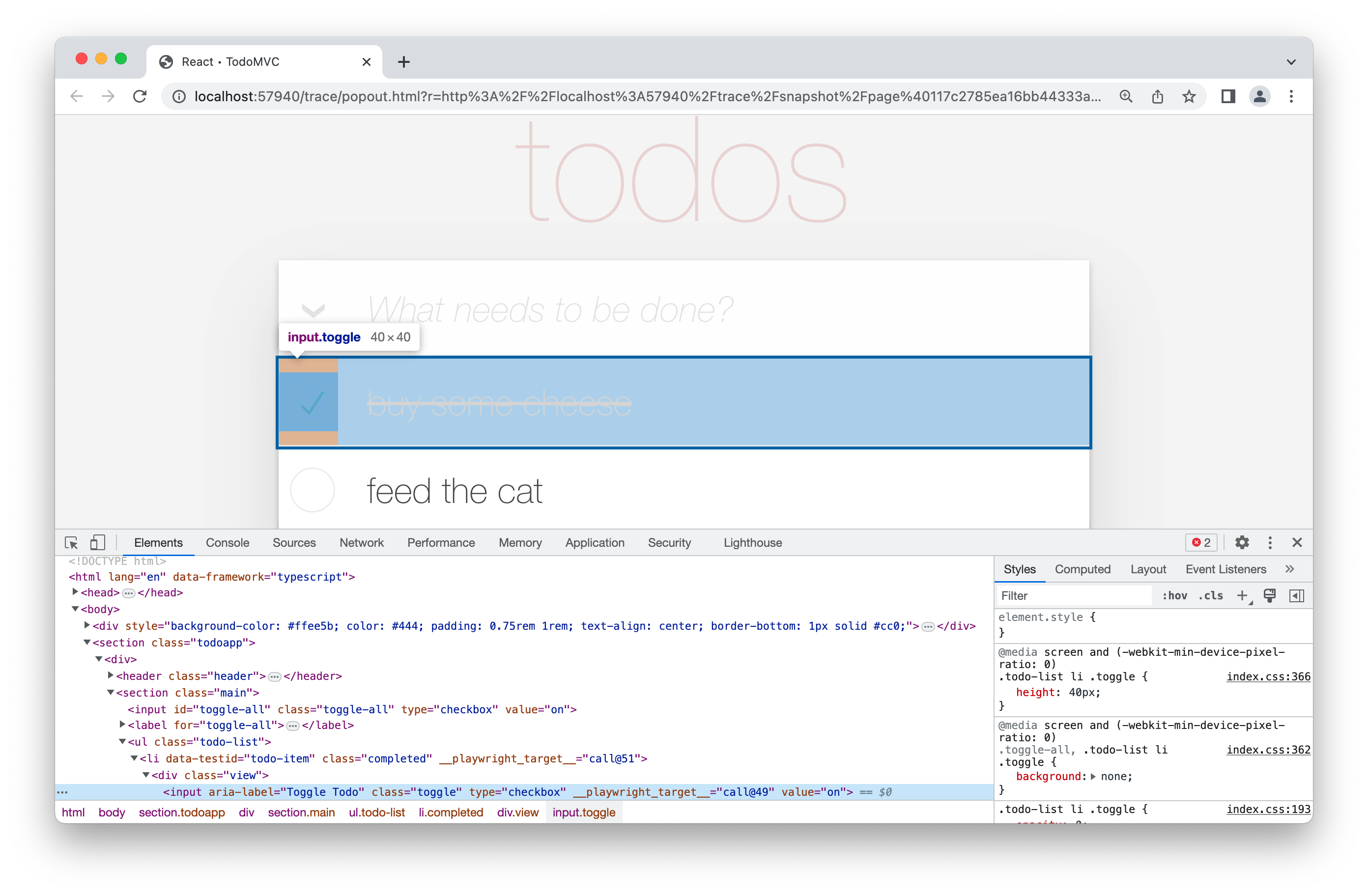Open a new browser tab
The image size is (1368, 896).
click(x=403, y=61)
